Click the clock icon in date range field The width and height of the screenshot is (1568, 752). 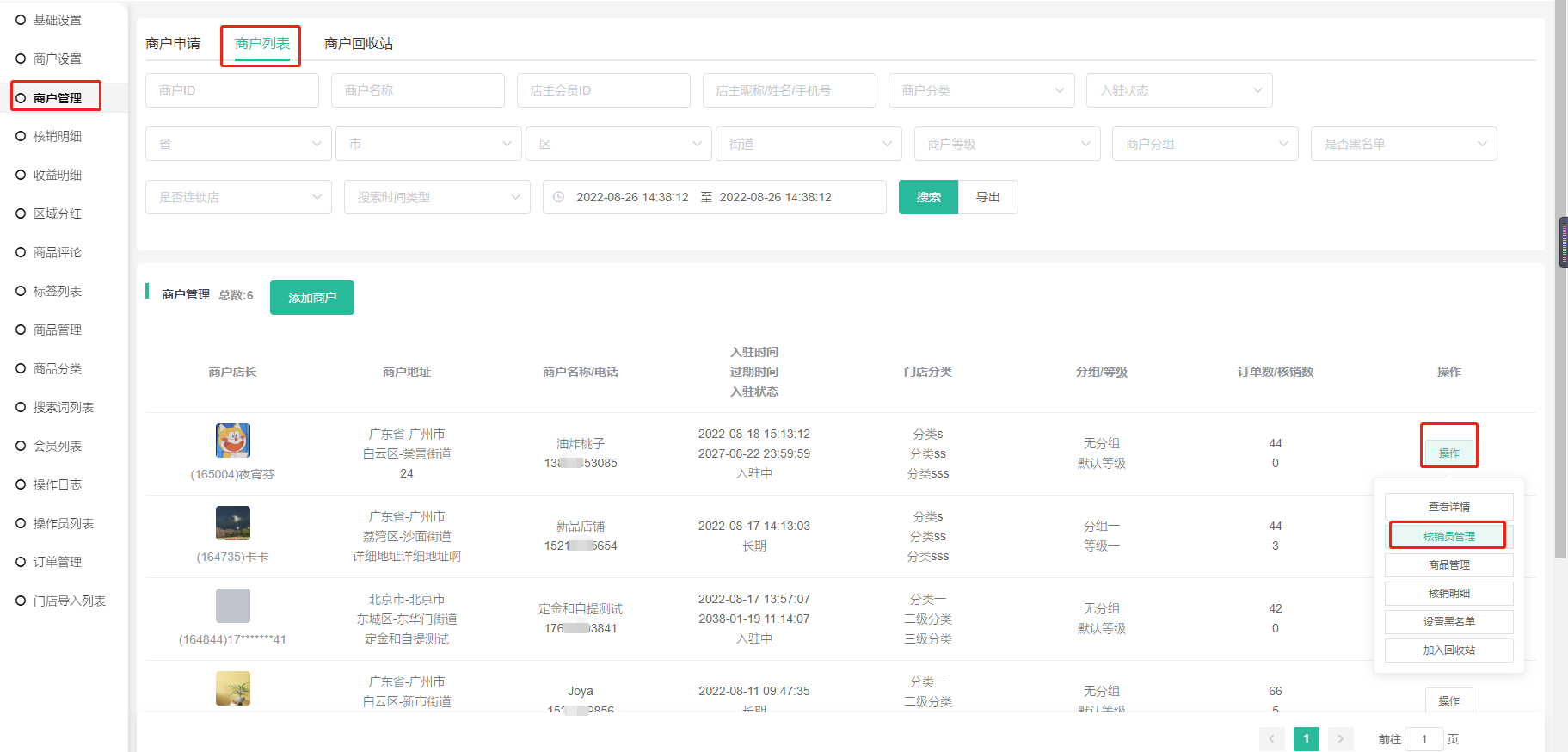[x=558, y=197]
